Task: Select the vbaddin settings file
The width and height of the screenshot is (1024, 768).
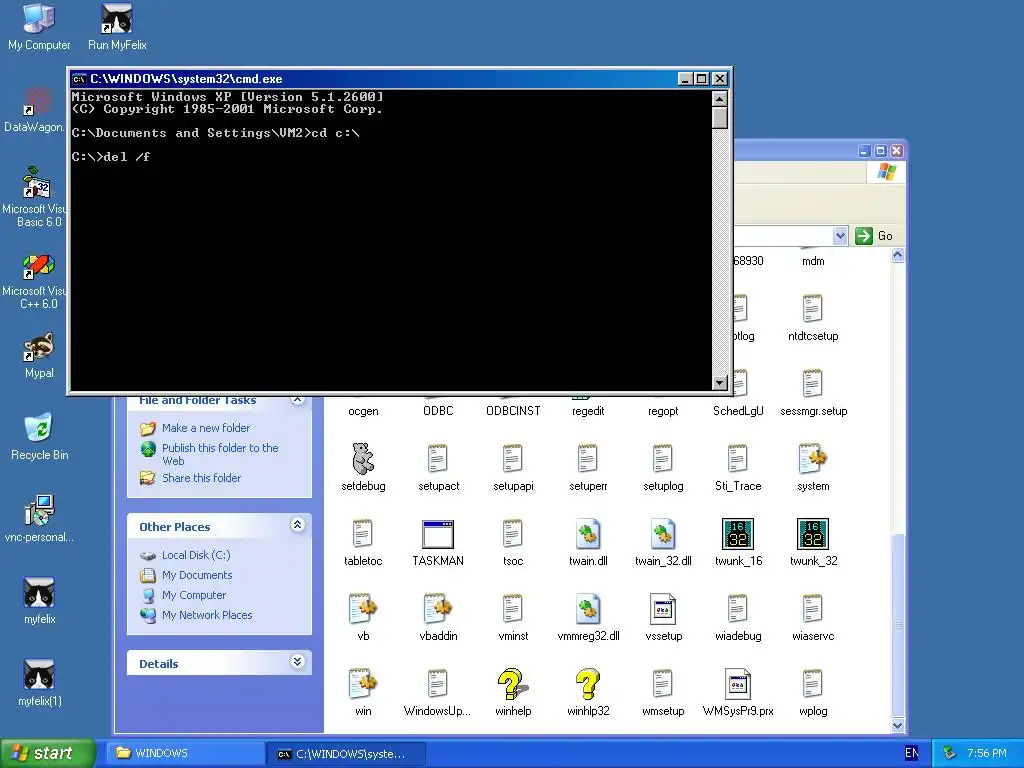Action: [x=438, y=616]
